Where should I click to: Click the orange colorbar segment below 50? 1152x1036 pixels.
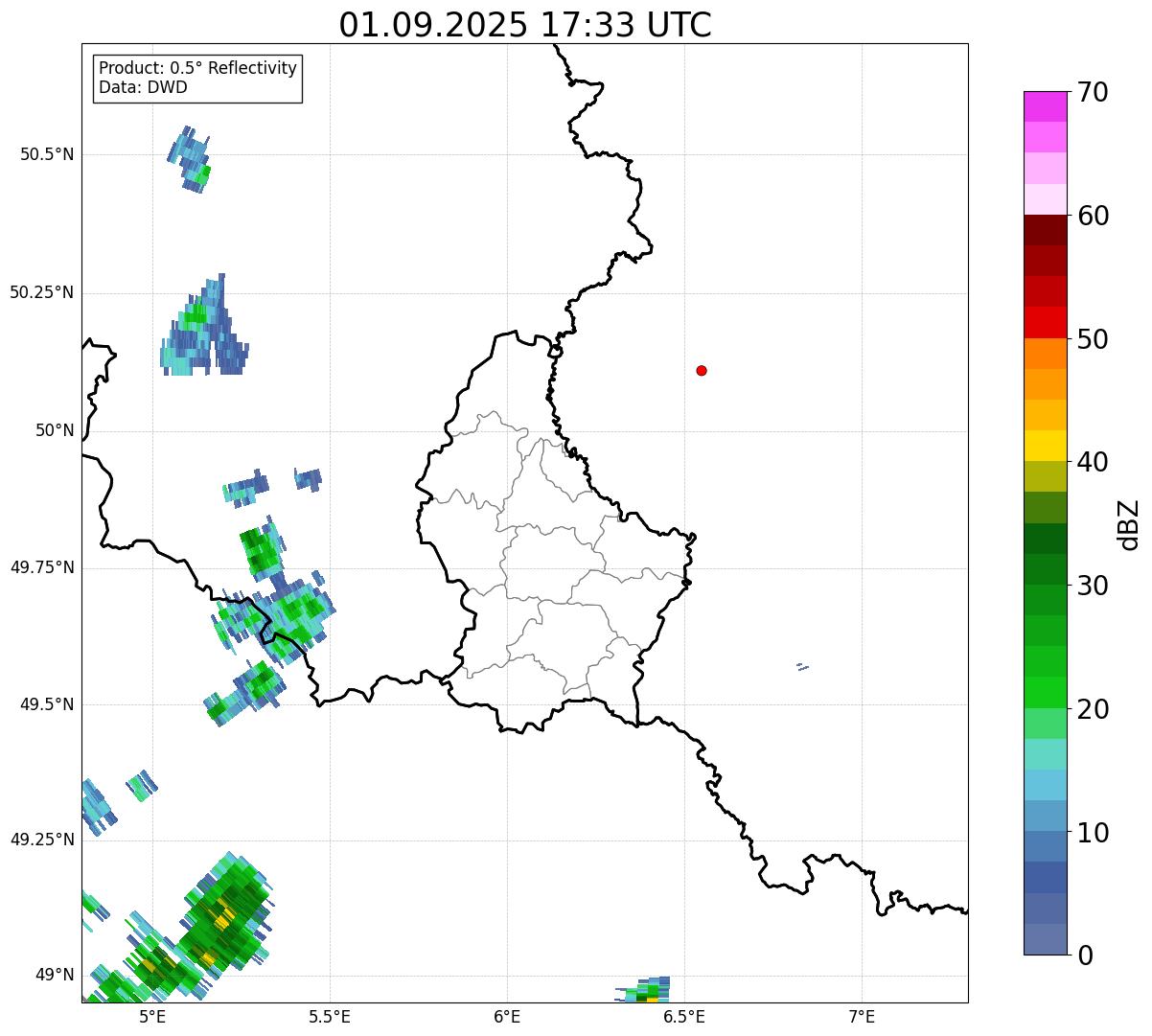[x=1045, y=353]
